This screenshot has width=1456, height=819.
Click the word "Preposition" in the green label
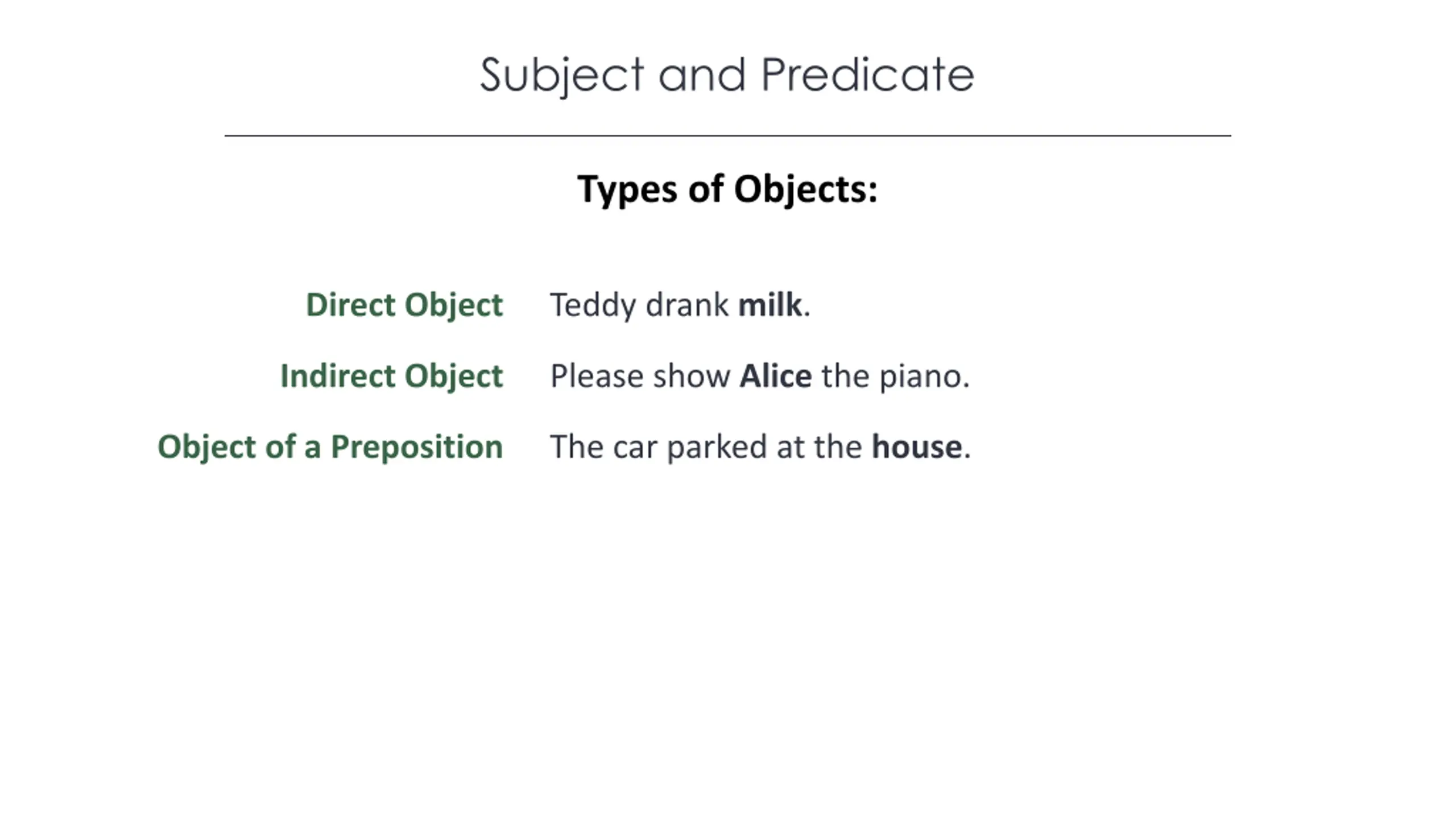417,448
